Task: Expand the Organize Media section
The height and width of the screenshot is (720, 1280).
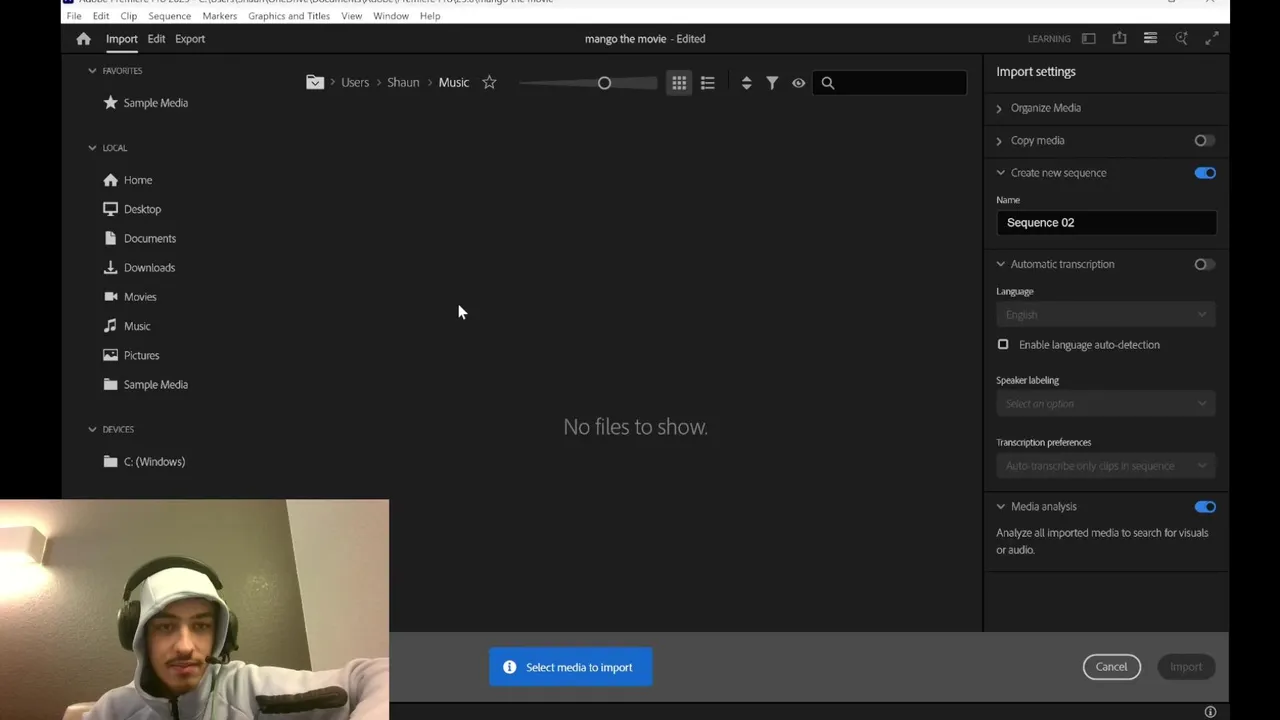Action: [x=999, y=108]
